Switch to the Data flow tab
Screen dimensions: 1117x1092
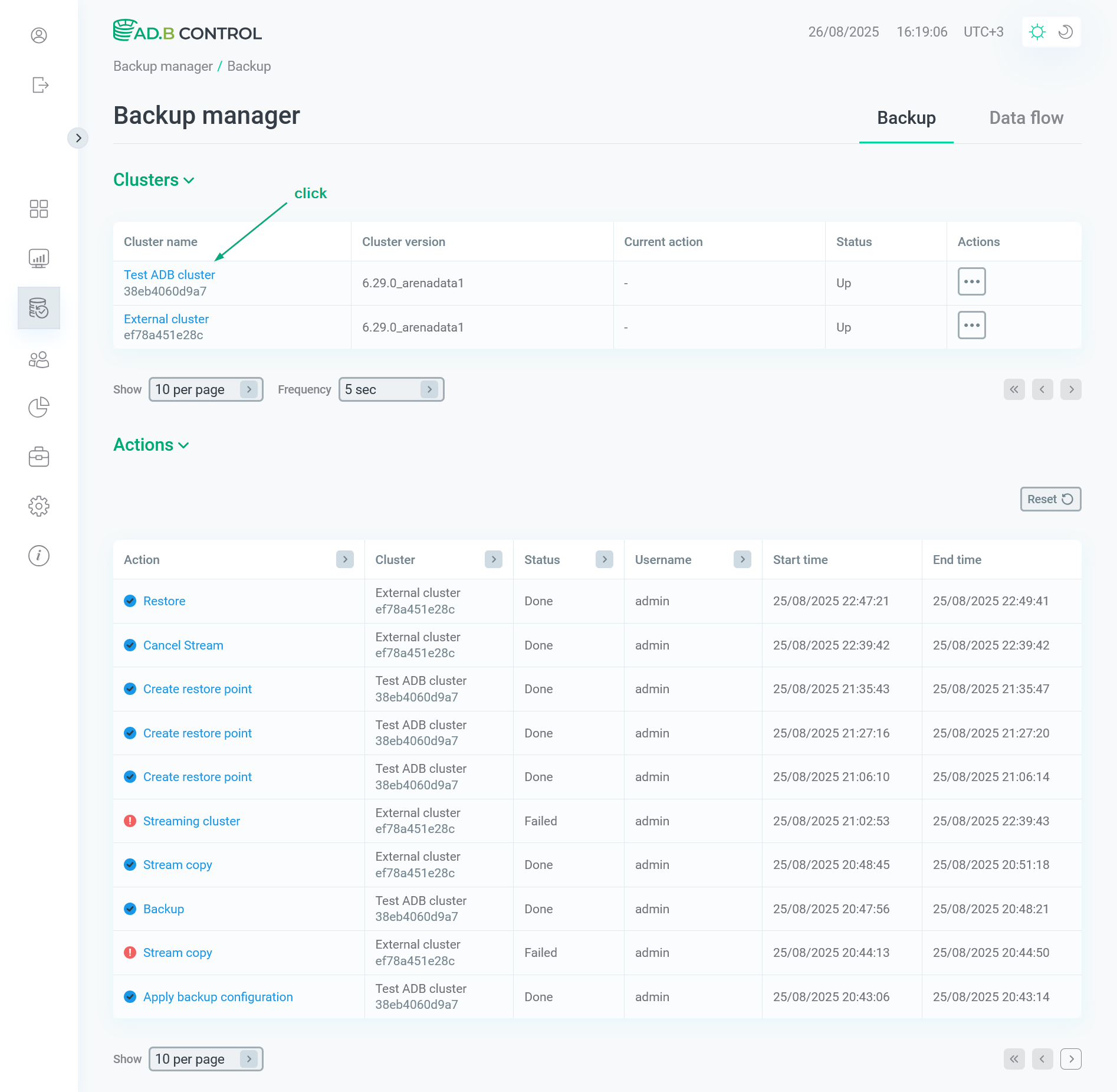tap(1026, 118)
